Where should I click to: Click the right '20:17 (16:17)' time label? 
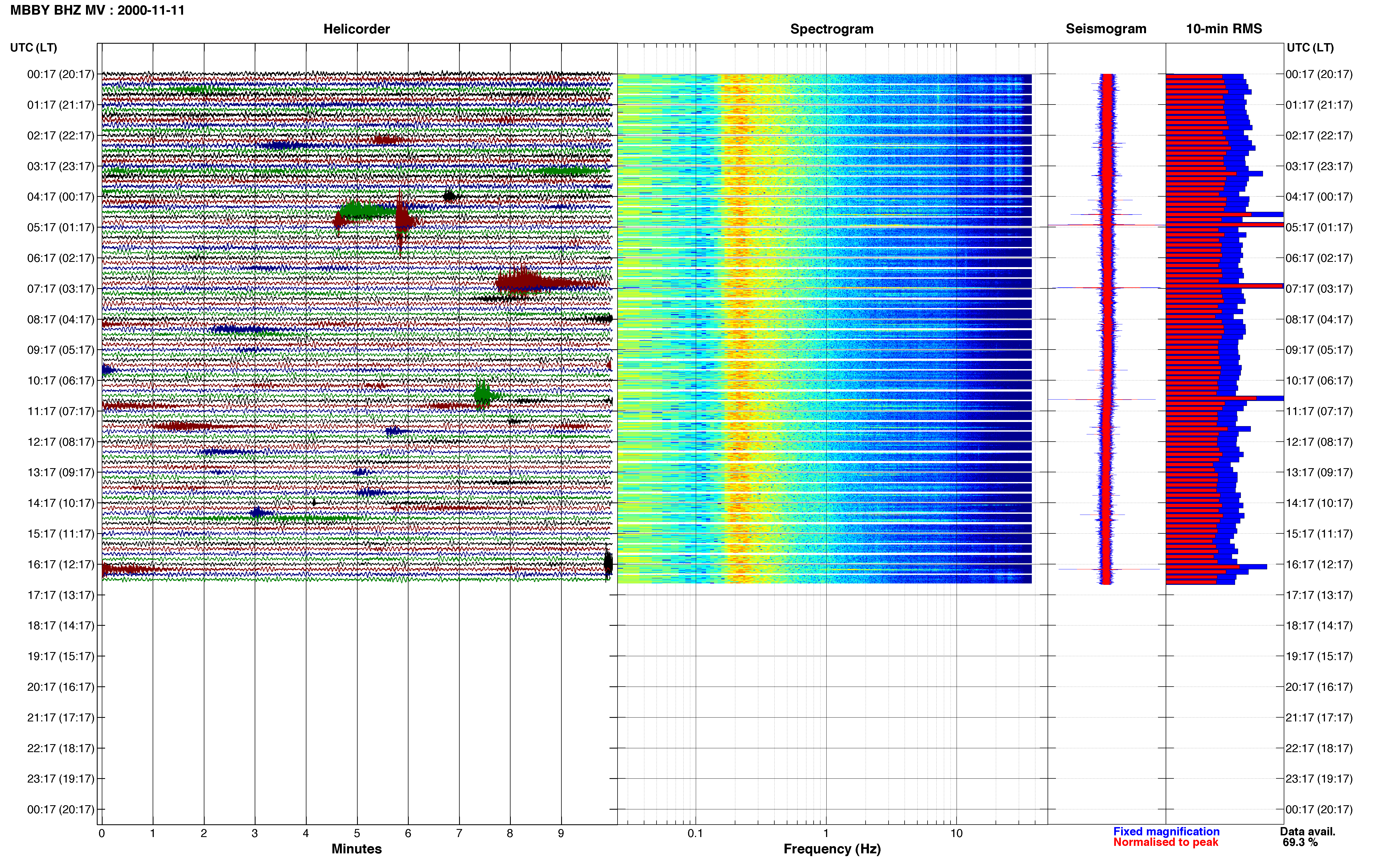pos(1319,687)
